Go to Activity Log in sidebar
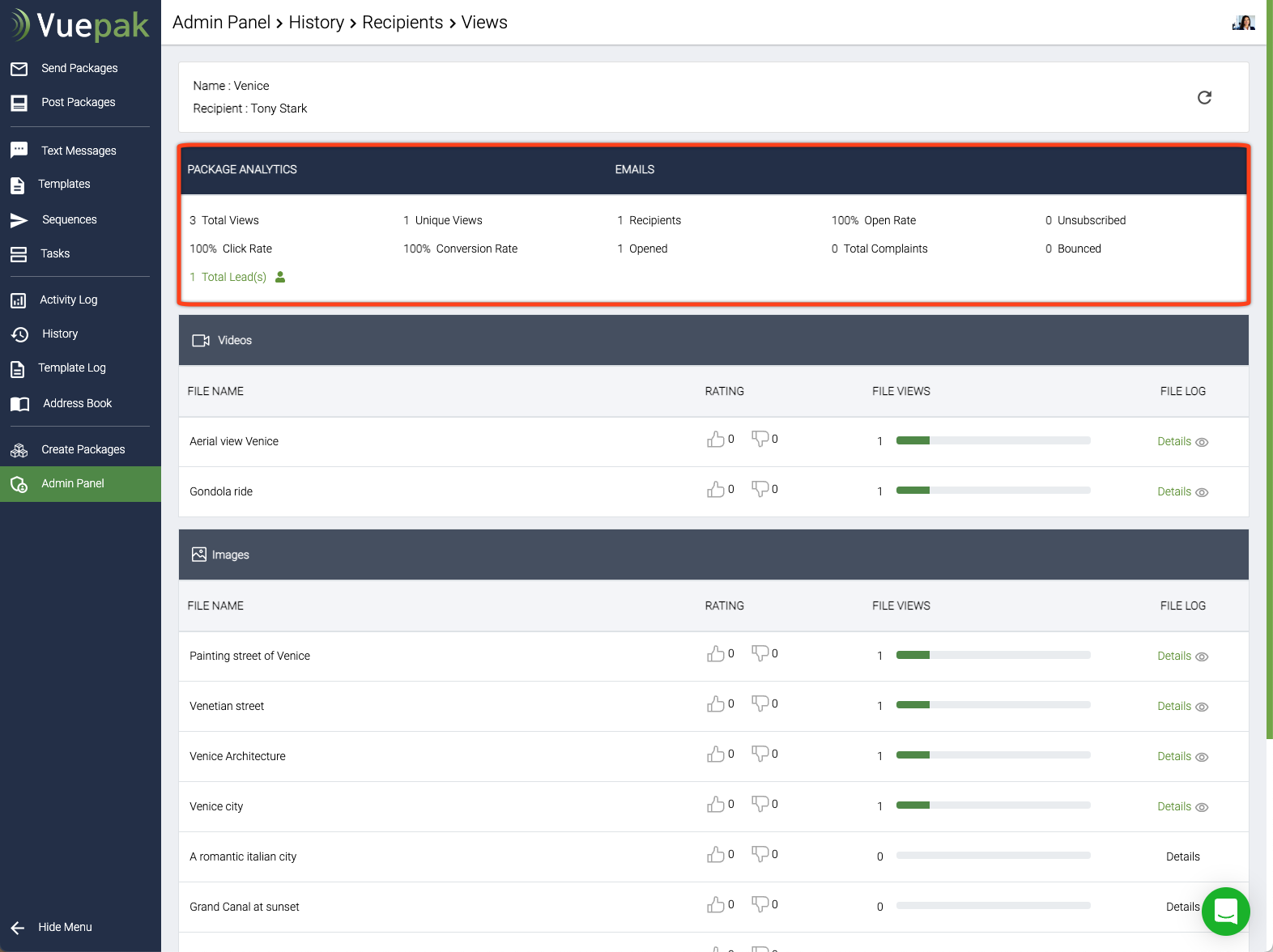This screenshot has width=1273, height=952. (x=68, y=300)
